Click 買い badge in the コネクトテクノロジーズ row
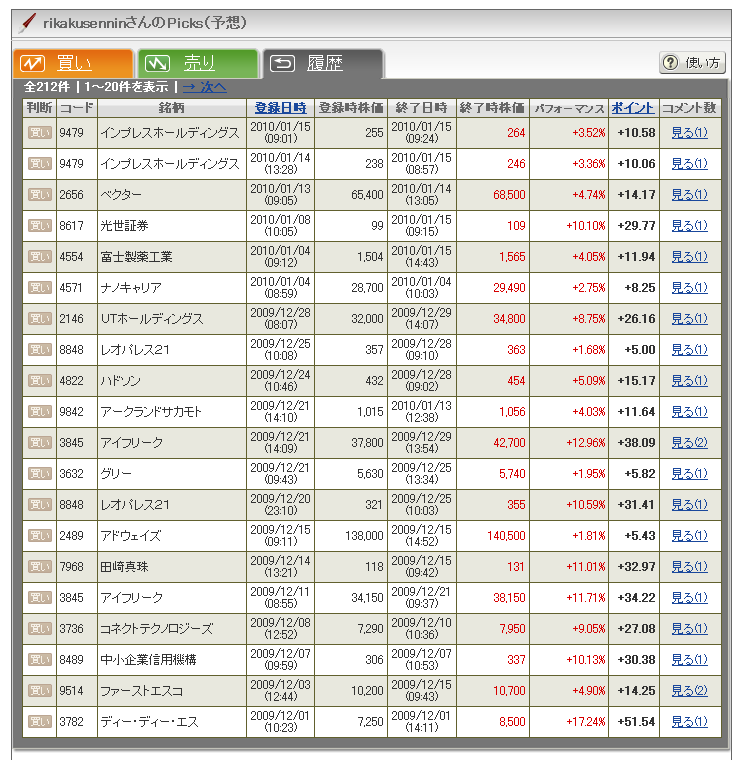This screenshot has width=738, height=760. pos(40,629)
